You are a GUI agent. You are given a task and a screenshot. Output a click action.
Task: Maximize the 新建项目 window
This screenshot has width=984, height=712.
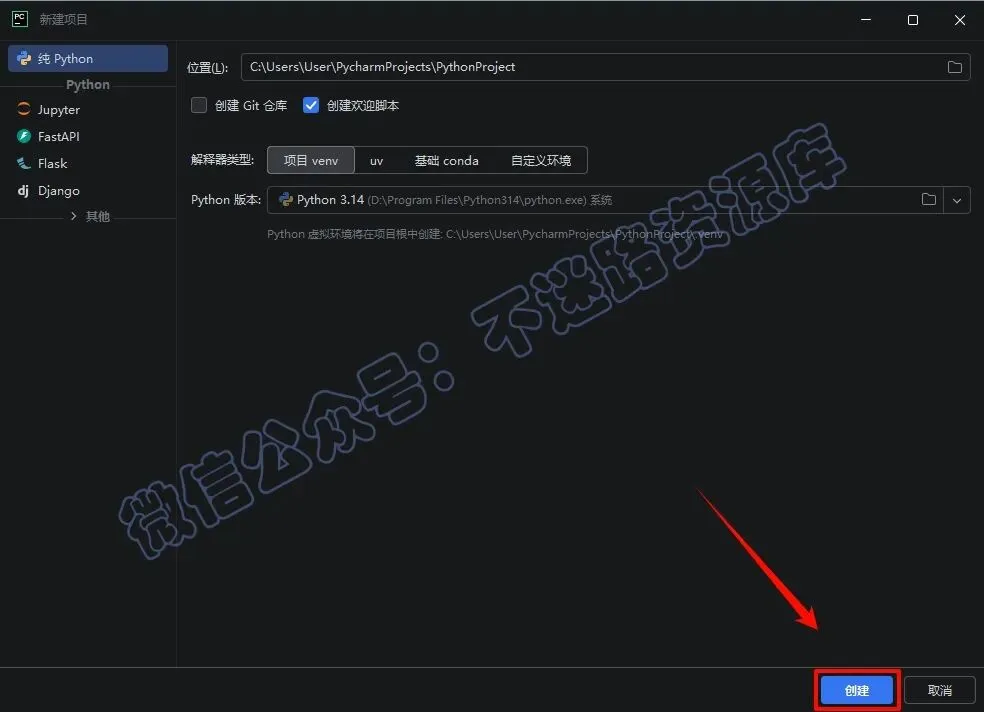tap(913, 19)
